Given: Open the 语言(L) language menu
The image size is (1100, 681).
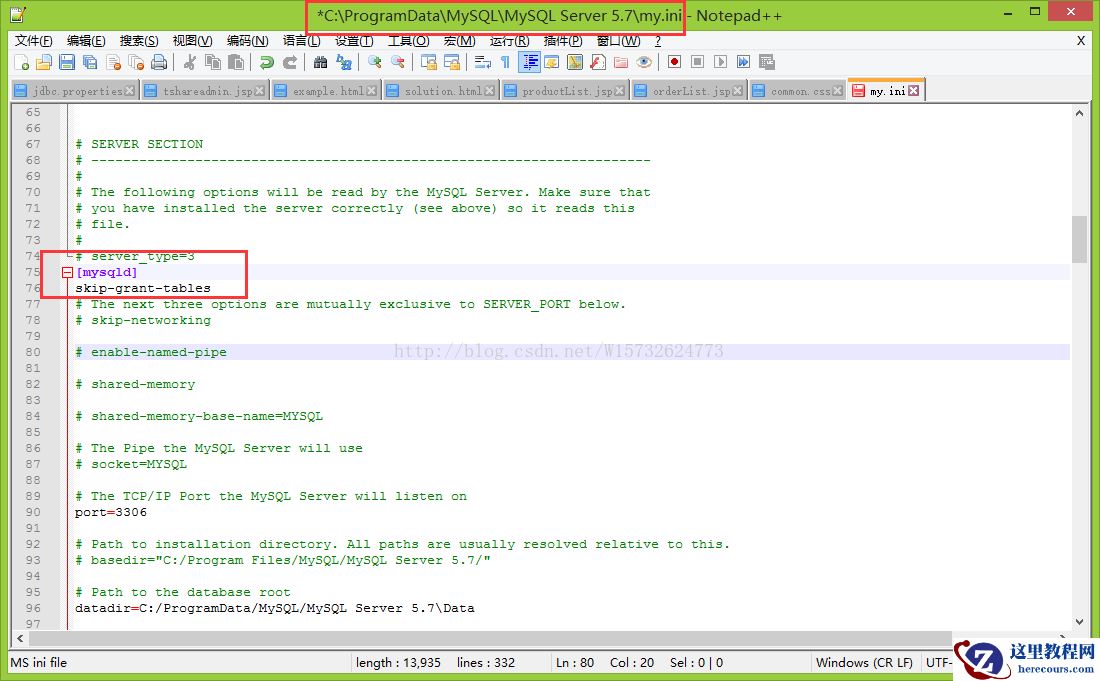Looking at the screenshot, I should [301, 41].
